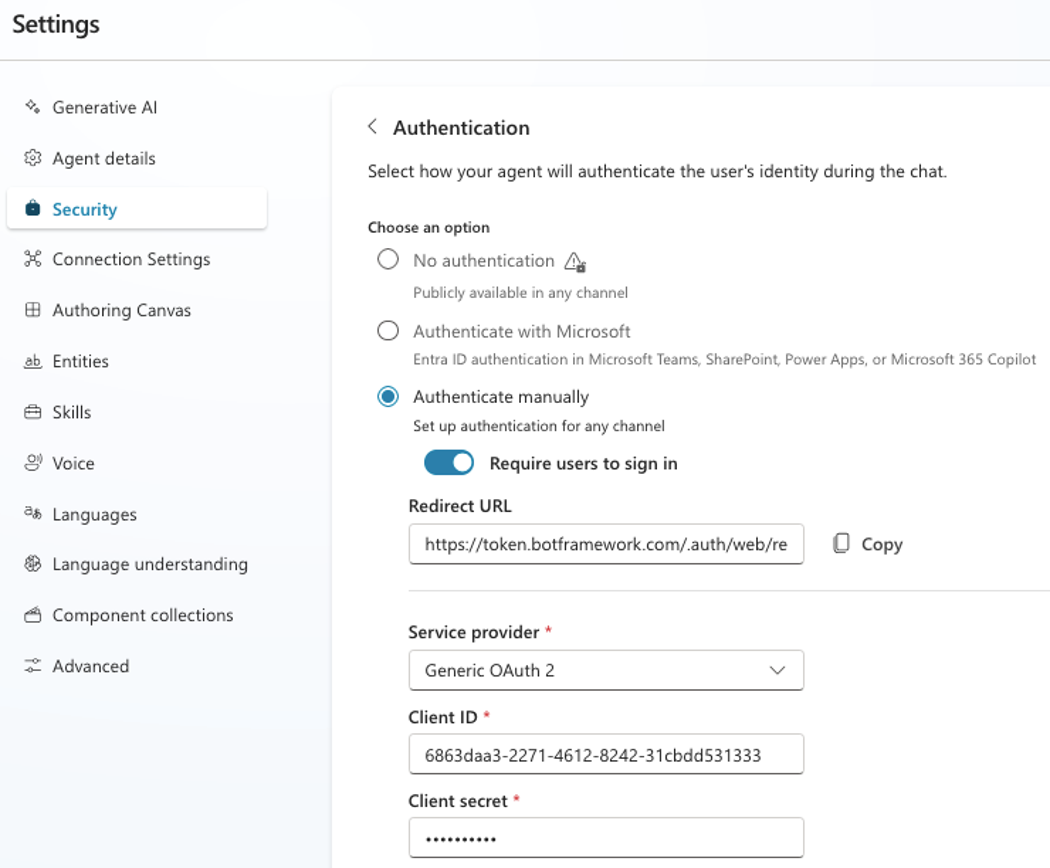Viewport: 1050px width, 868px height.
Task: Click the Security lock icon
Action: (31, 209)
